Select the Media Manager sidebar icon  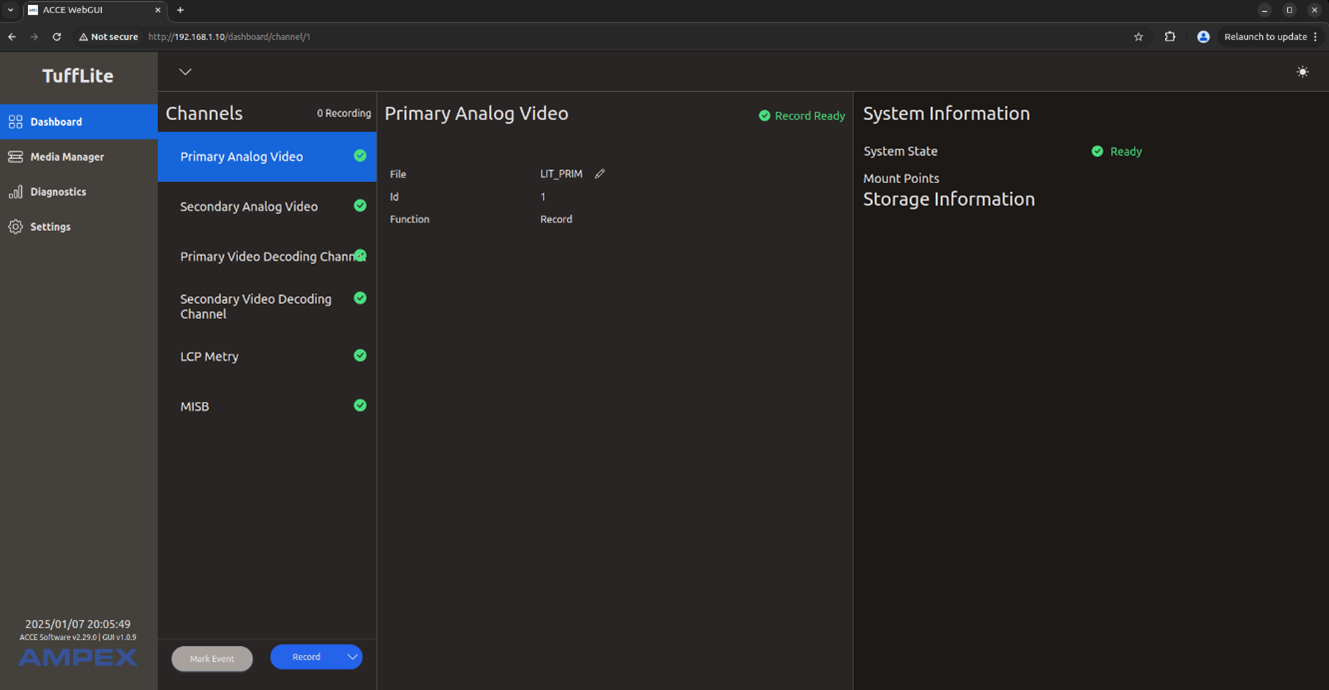[x=16, y=156]
